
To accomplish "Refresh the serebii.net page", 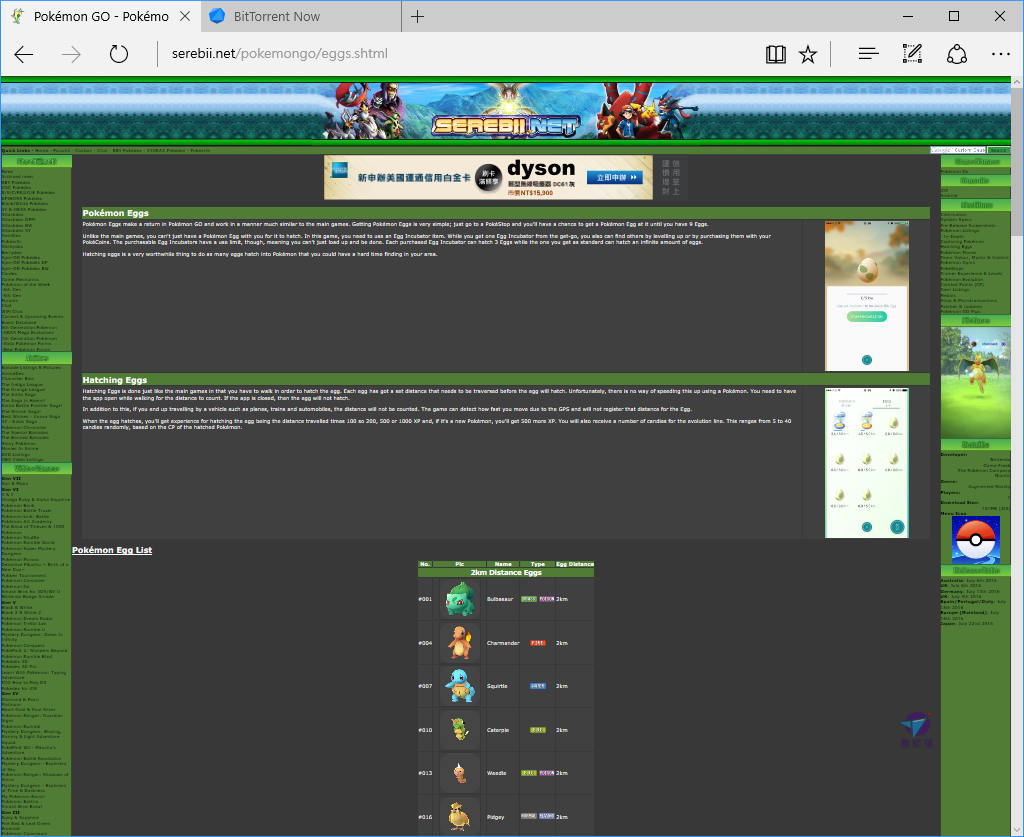I will [119, 54].
